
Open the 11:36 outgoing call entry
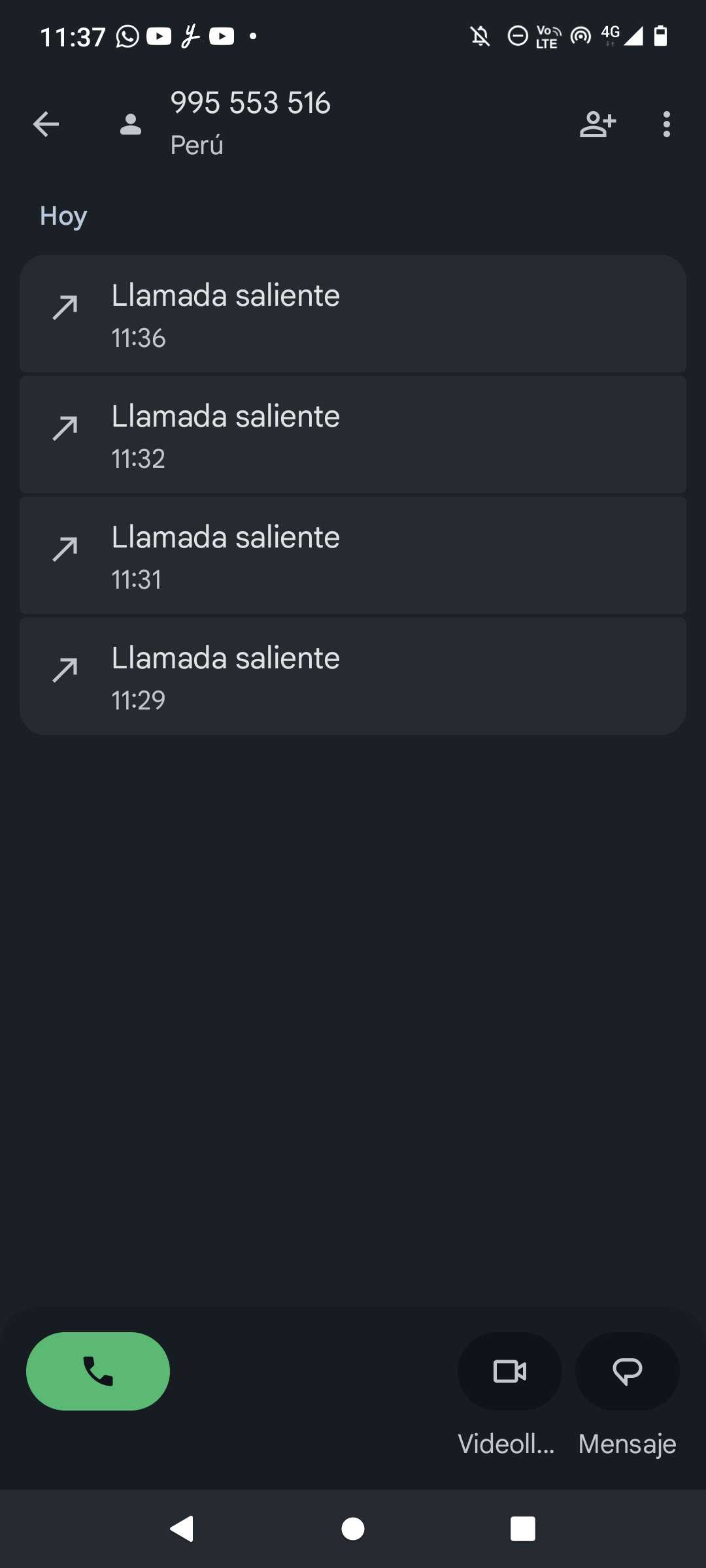click(353, 314)
